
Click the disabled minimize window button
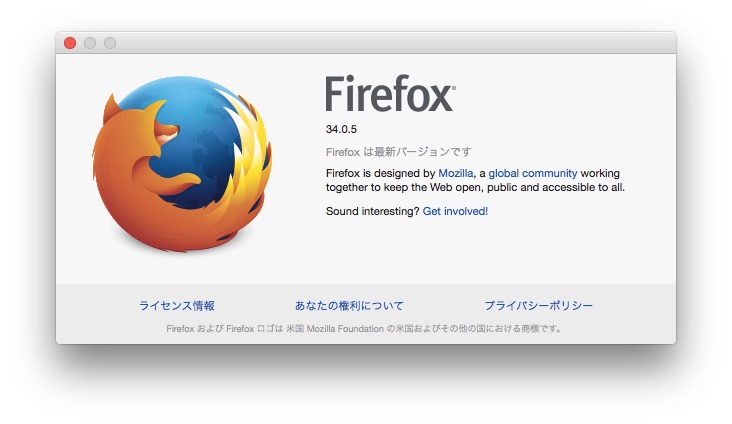point(90,43)
